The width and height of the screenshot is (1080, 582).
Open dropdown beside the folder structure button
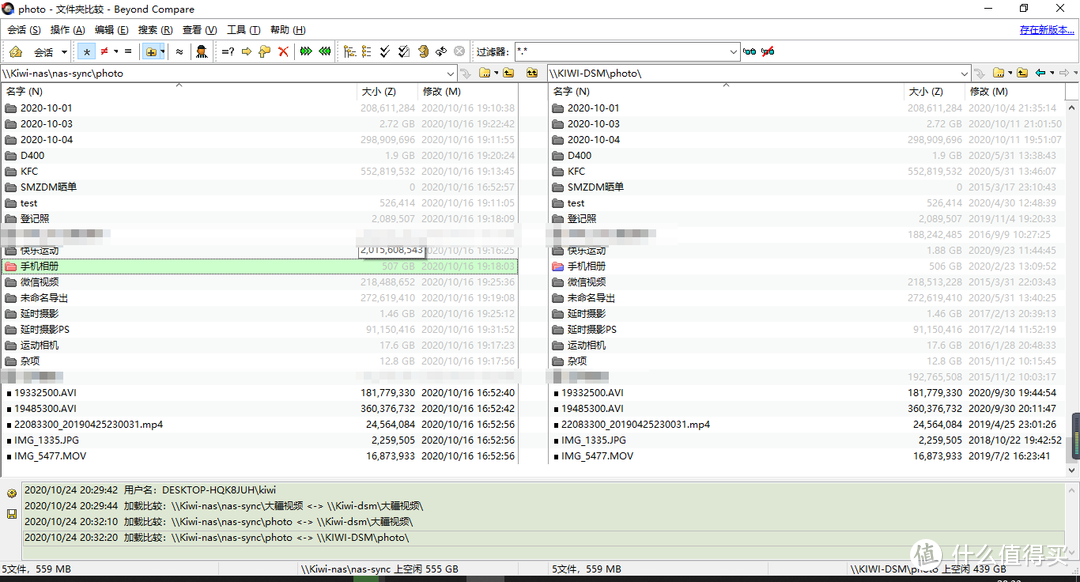click(163, 52)
